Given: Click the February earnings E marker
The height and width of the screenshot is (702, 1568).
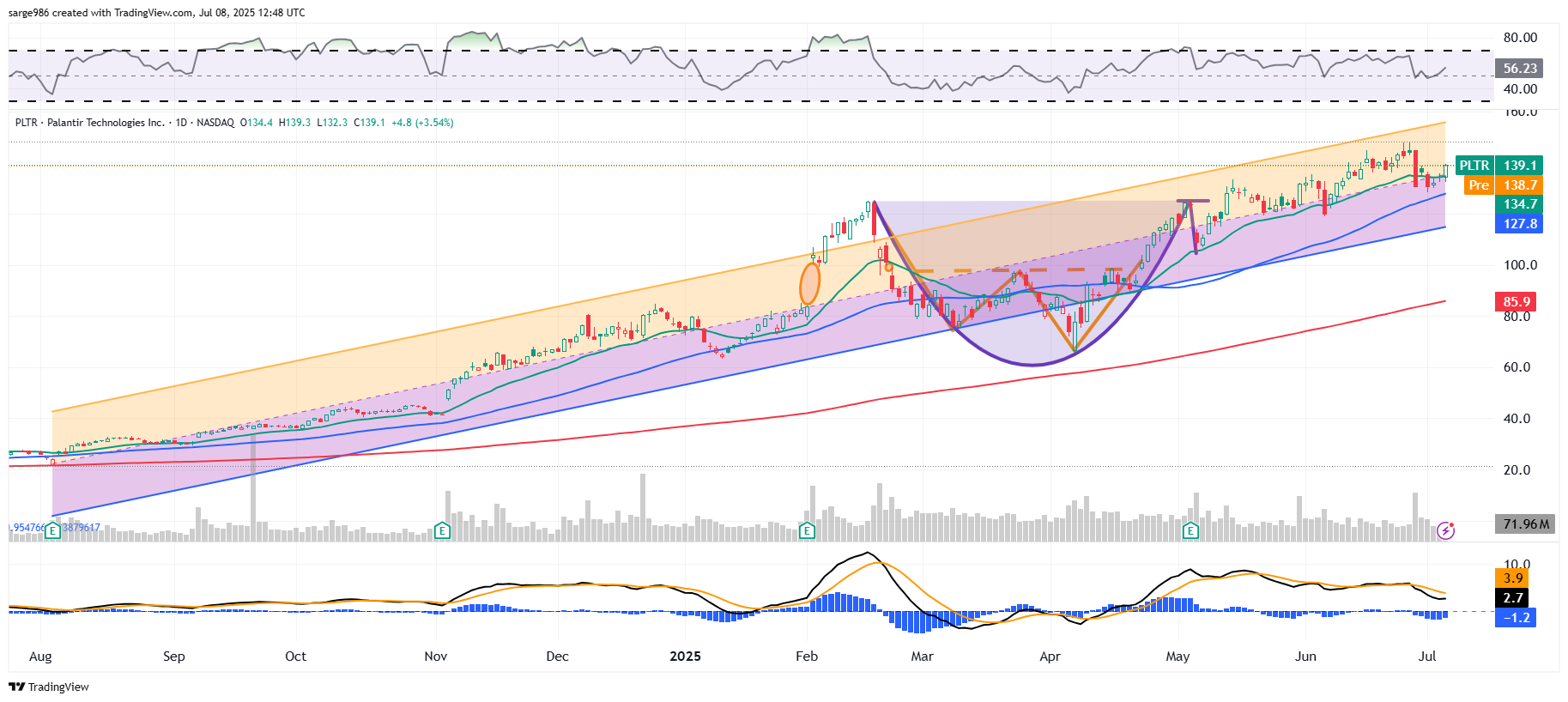Looking at the screenshot, I should (807, 531).
